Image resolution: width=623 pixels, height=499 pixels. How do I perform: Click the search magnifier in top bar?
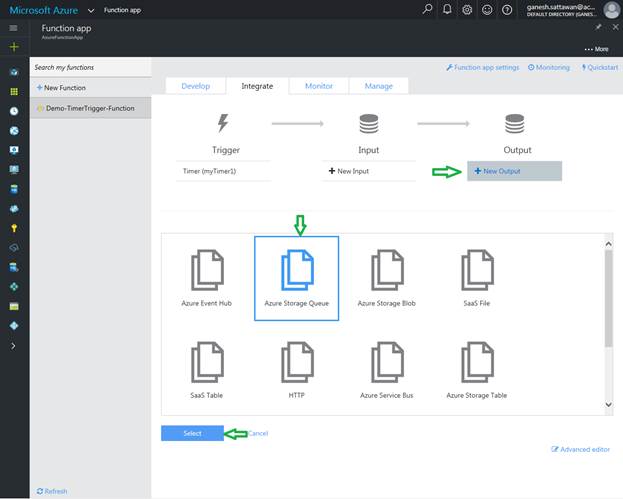428,10
